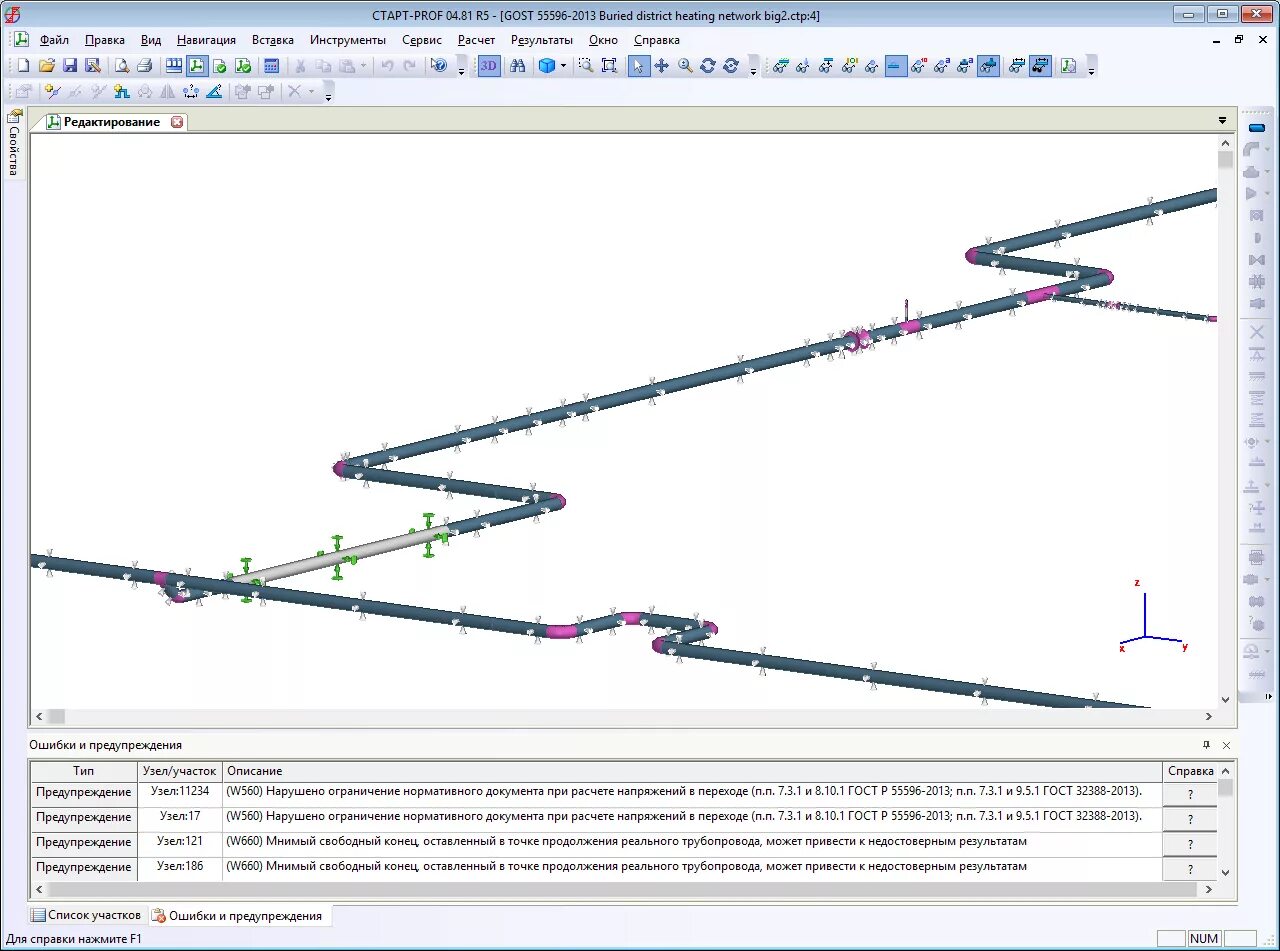Toggle the highlighted horizontal line display filter

point(896,66)
